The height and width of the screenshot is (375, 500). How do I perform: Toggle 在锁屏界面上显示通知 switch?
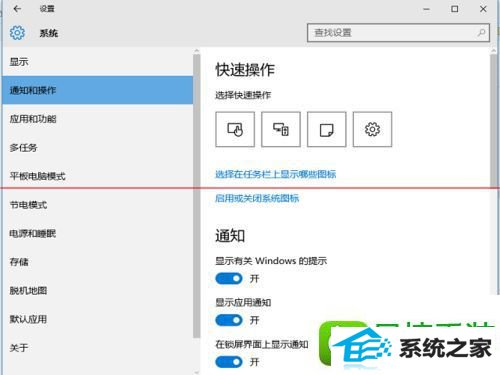[x=229, y=362]
